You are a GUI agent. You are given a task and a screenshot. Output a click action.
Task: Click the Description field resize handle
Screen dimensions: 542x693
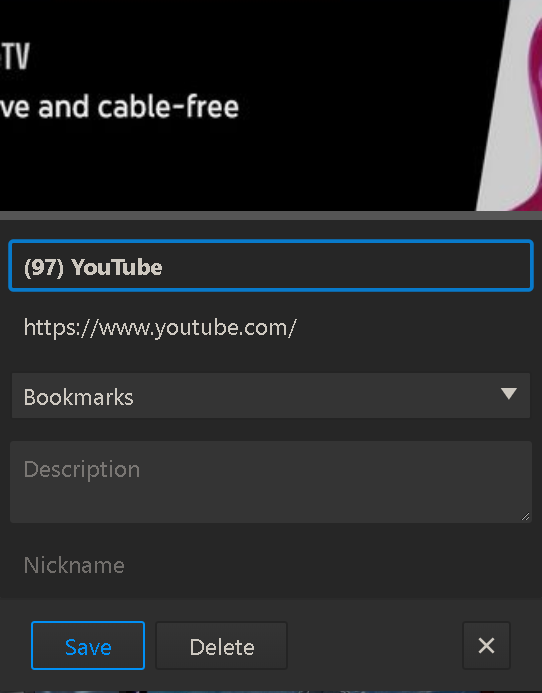point(525,517)
